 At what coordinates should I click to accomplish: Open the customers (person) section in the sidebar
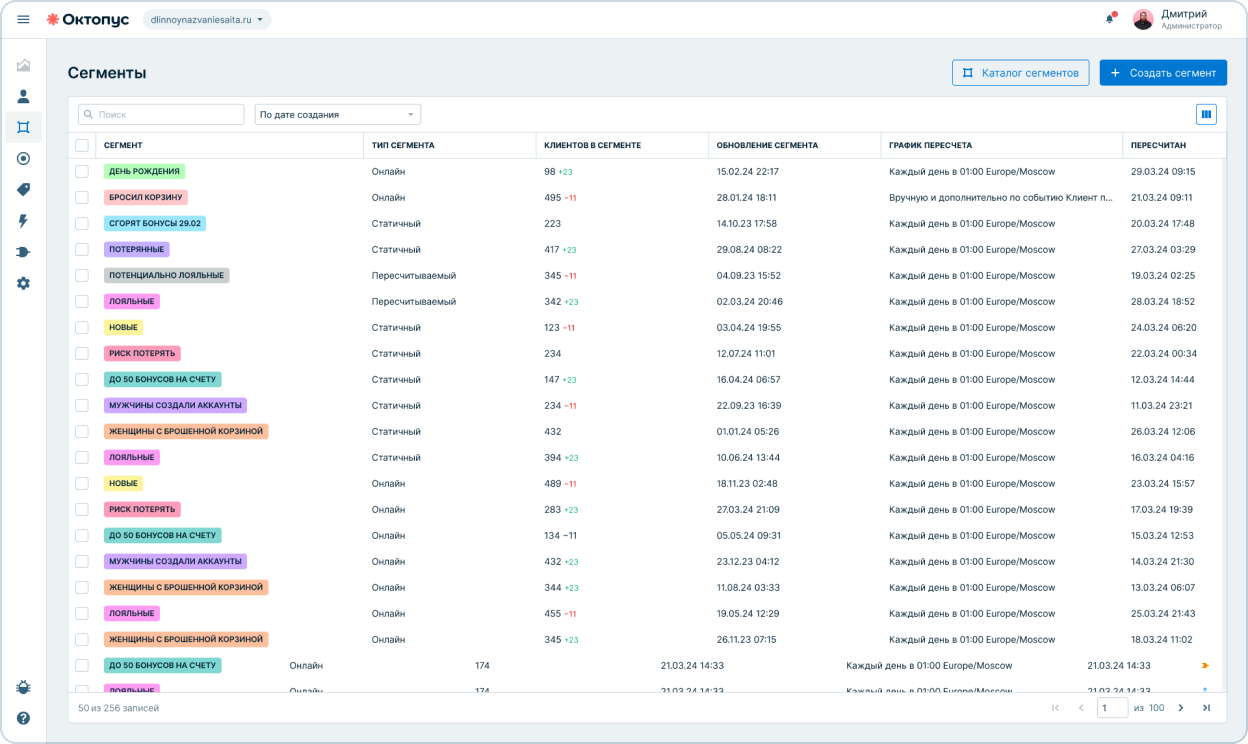23,96
